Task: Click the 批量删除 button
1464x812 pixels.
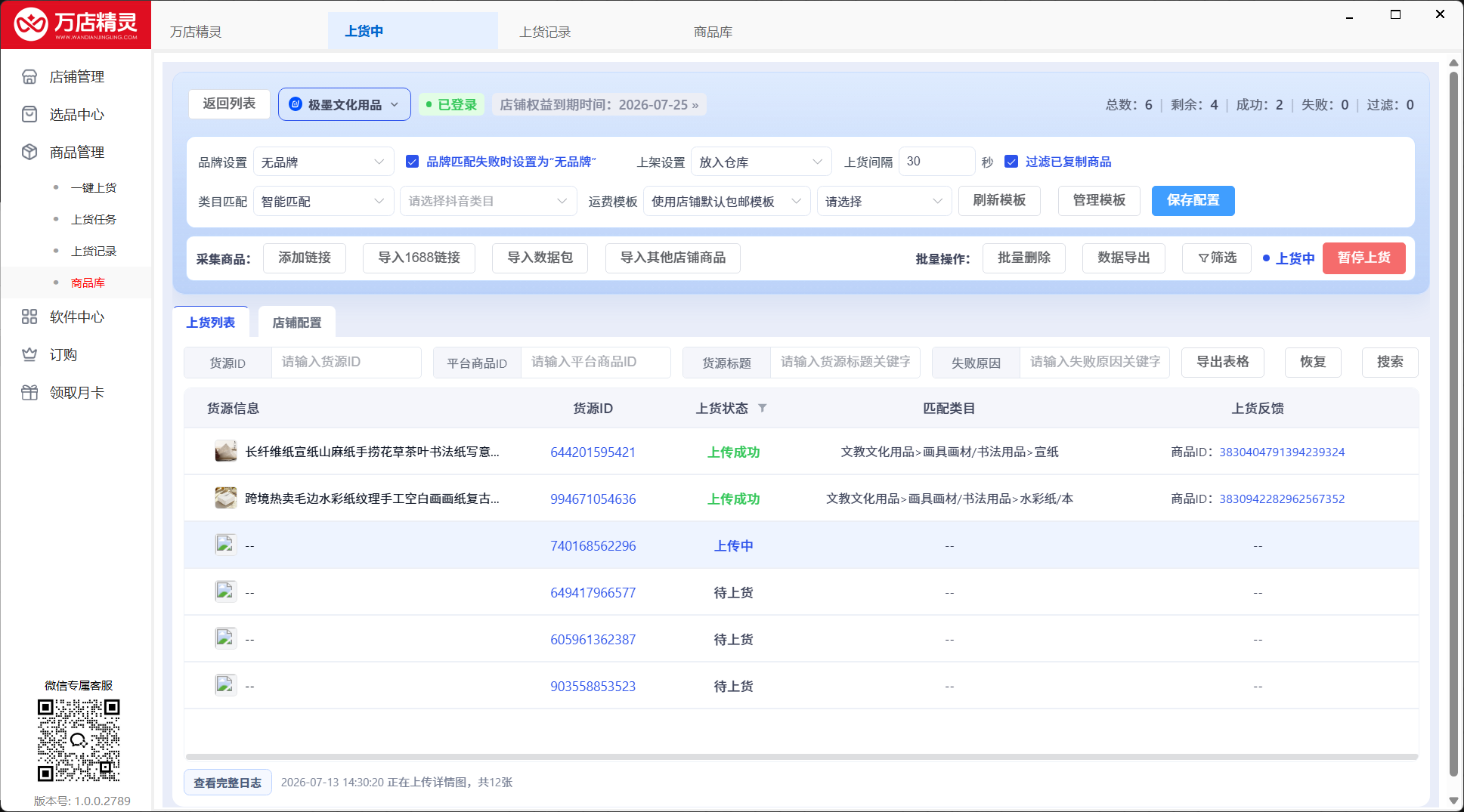Action: coord(1024,258)
